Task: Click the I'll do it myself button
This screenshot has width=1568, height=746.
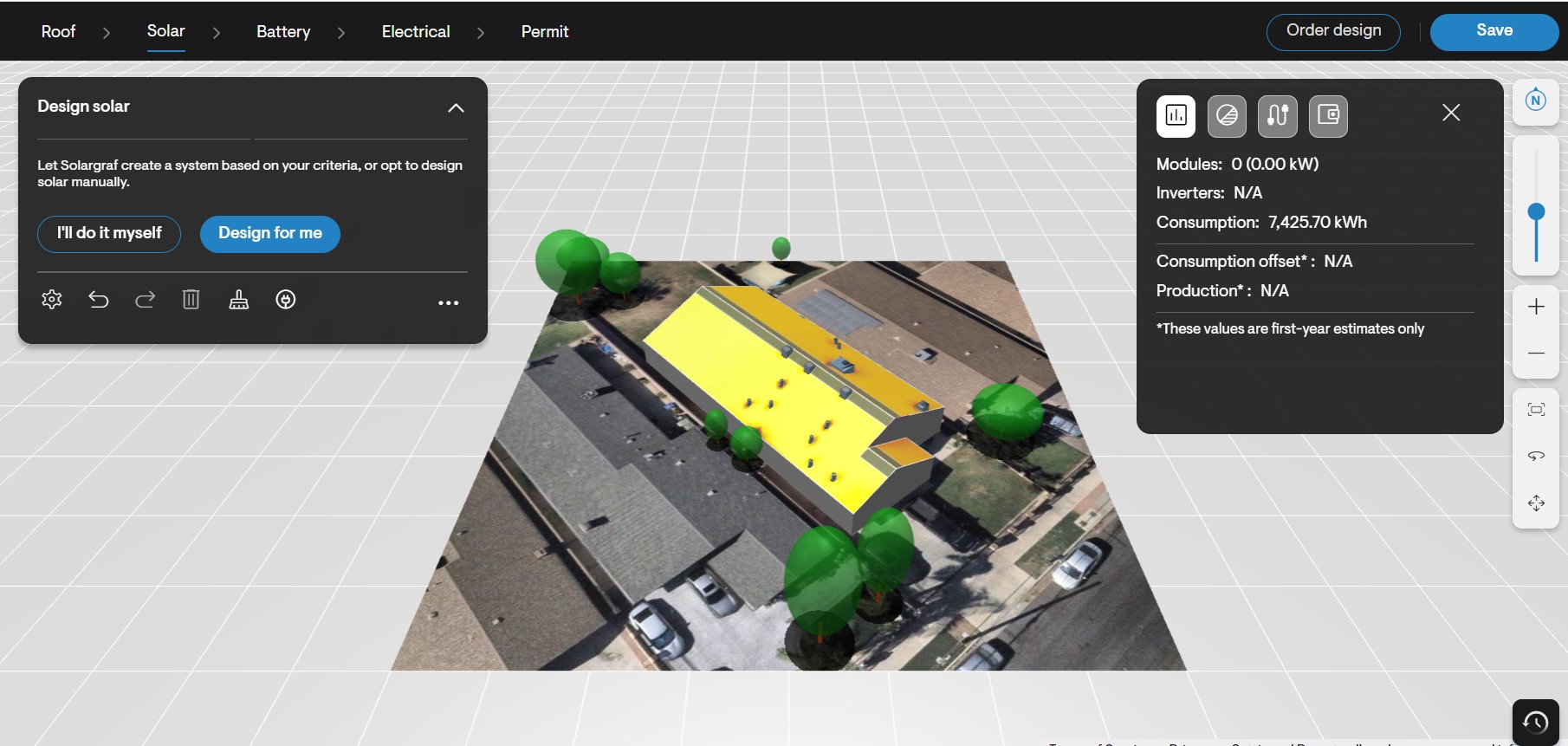Action: [109, 234]
